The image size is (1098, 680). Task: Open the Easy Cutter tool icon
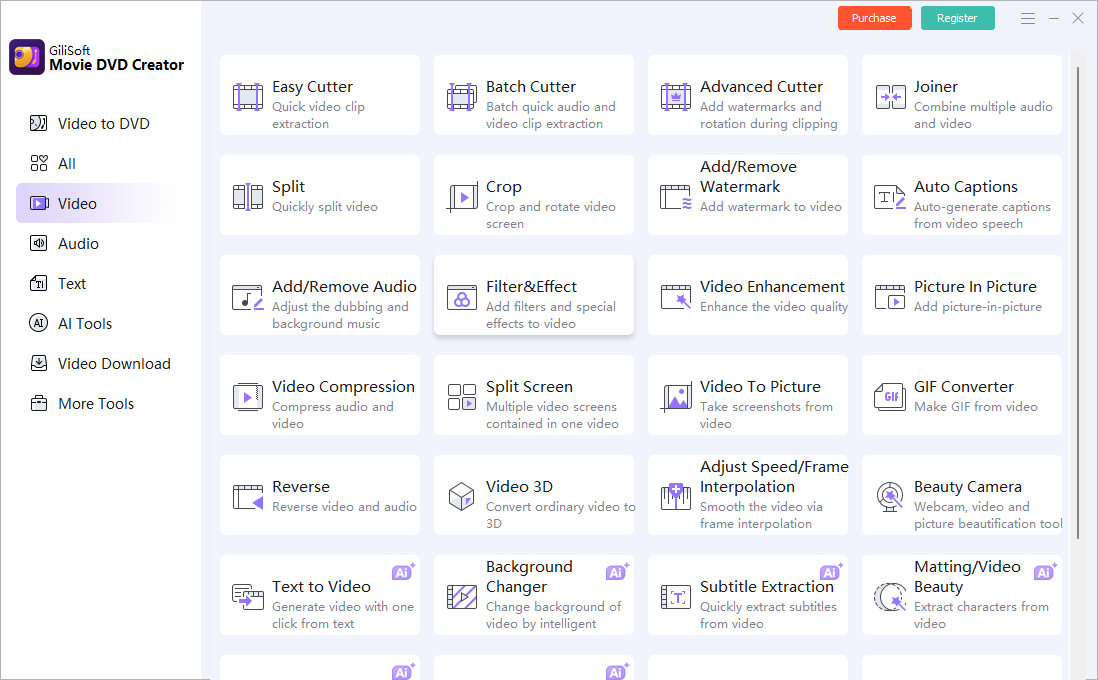[248, 97]
